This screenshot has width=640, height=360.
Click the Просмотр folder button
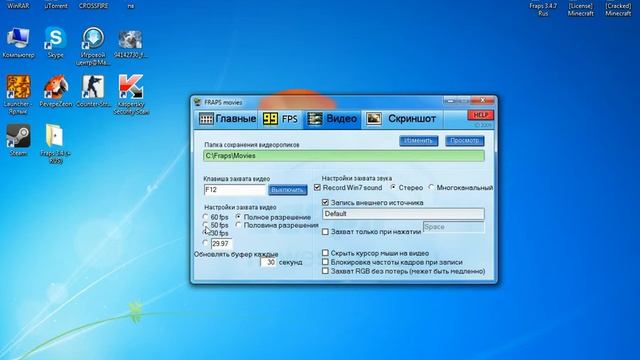coord(464,141)
